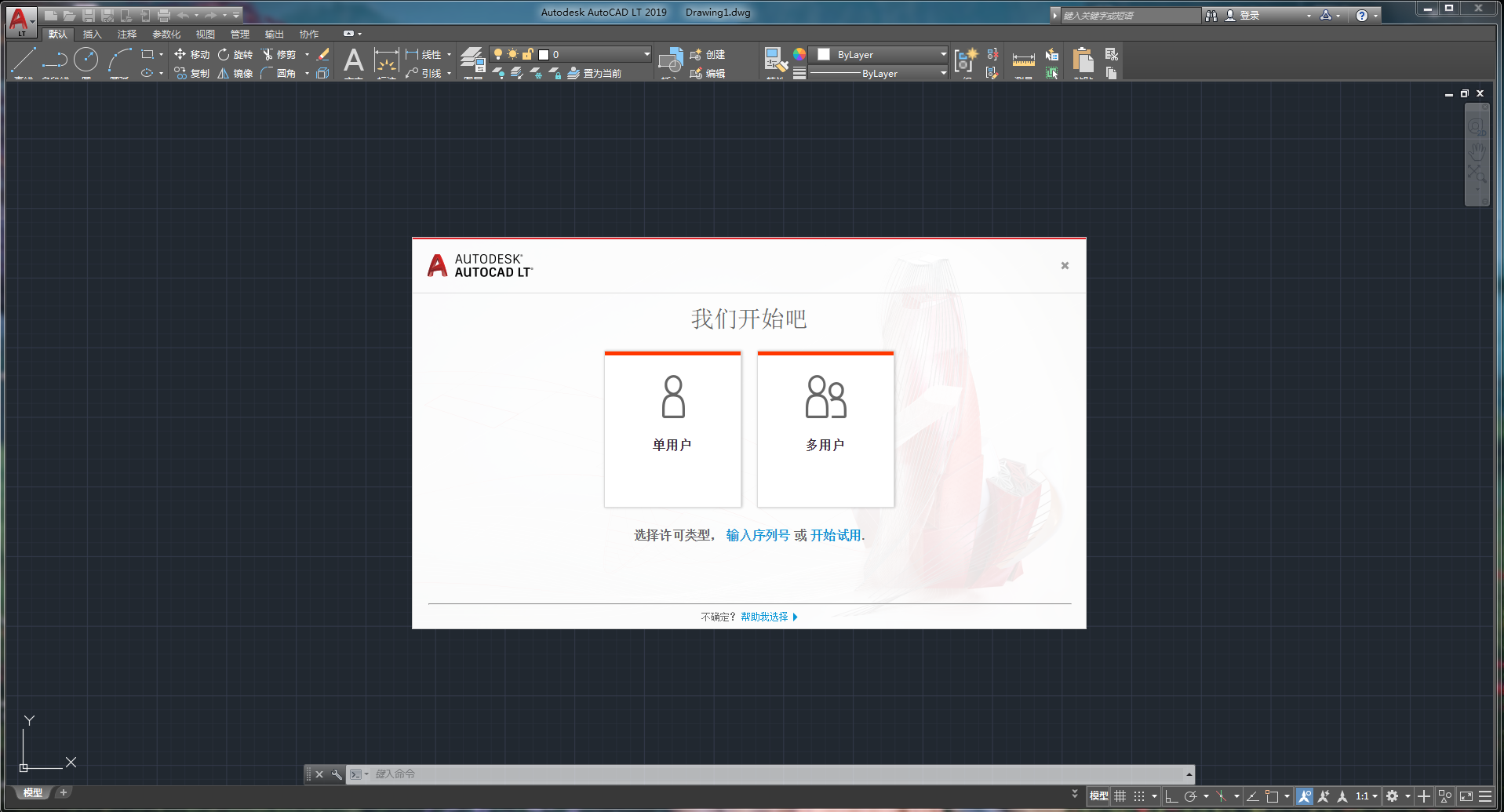
Task: Select the Polyline drawing tool
Action: point(55,60)
